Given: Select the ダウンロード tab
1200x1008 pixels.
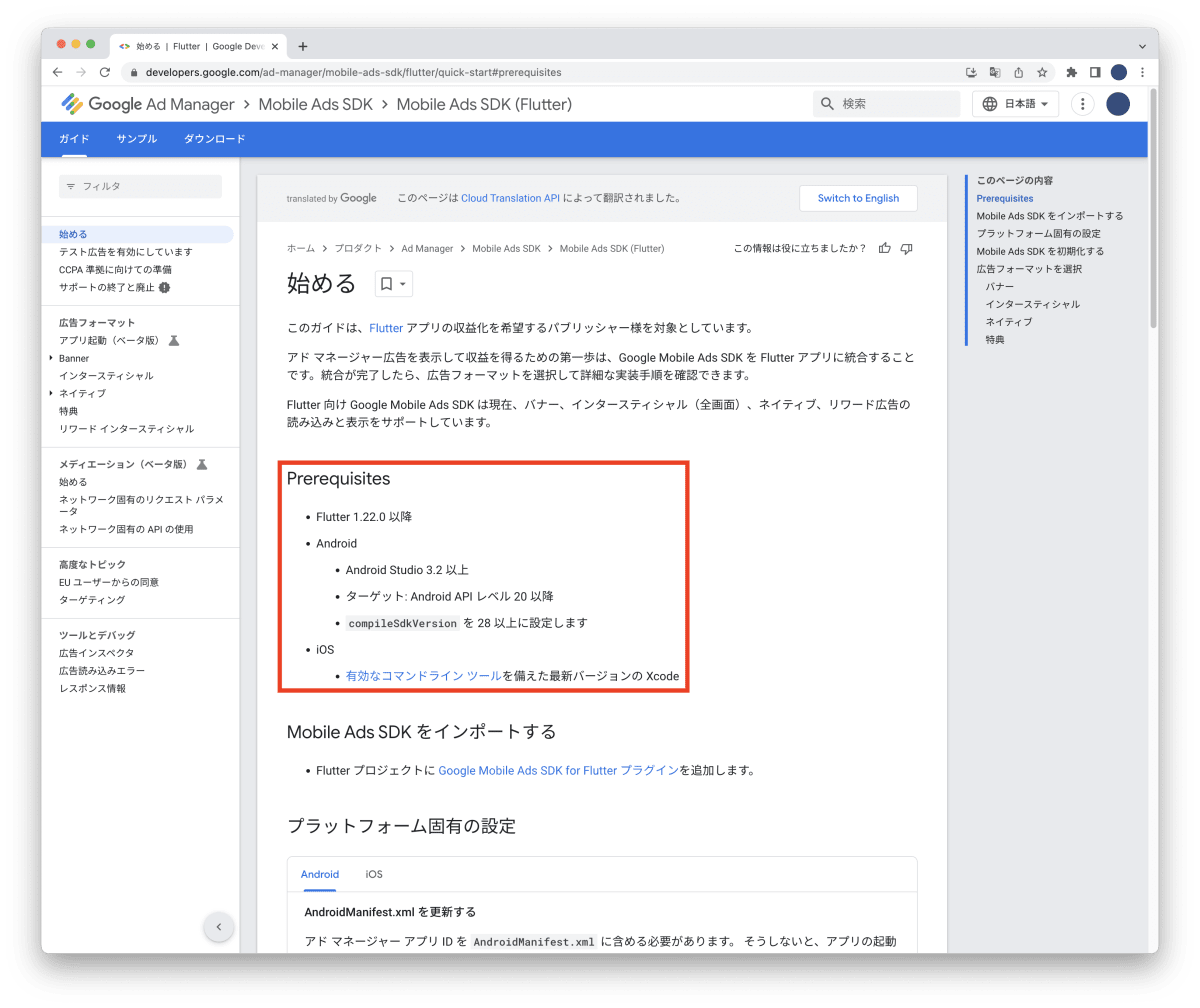Looking at the screenshot, I should pos(214,139).
